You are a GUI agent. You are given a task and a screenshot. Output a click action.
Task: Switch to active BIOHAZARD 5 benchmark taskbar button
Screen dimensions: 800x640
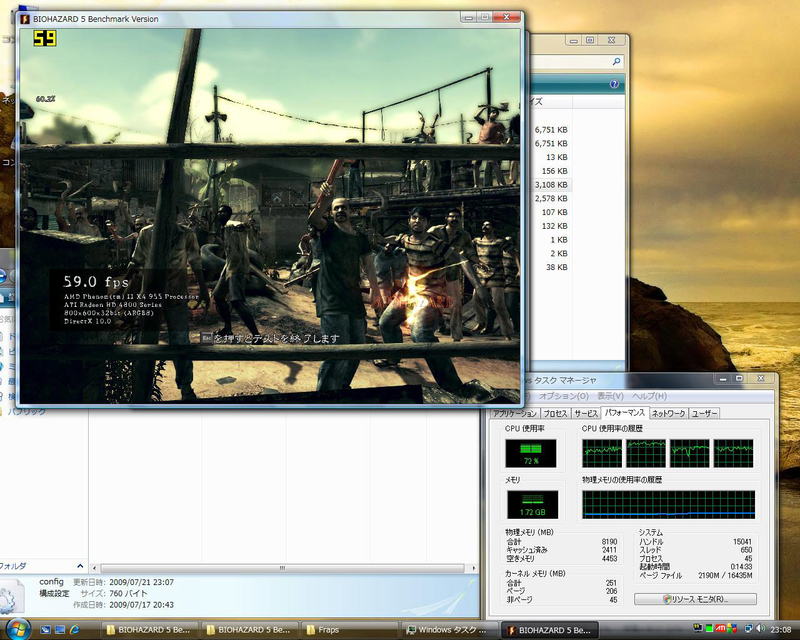point(549,630)
